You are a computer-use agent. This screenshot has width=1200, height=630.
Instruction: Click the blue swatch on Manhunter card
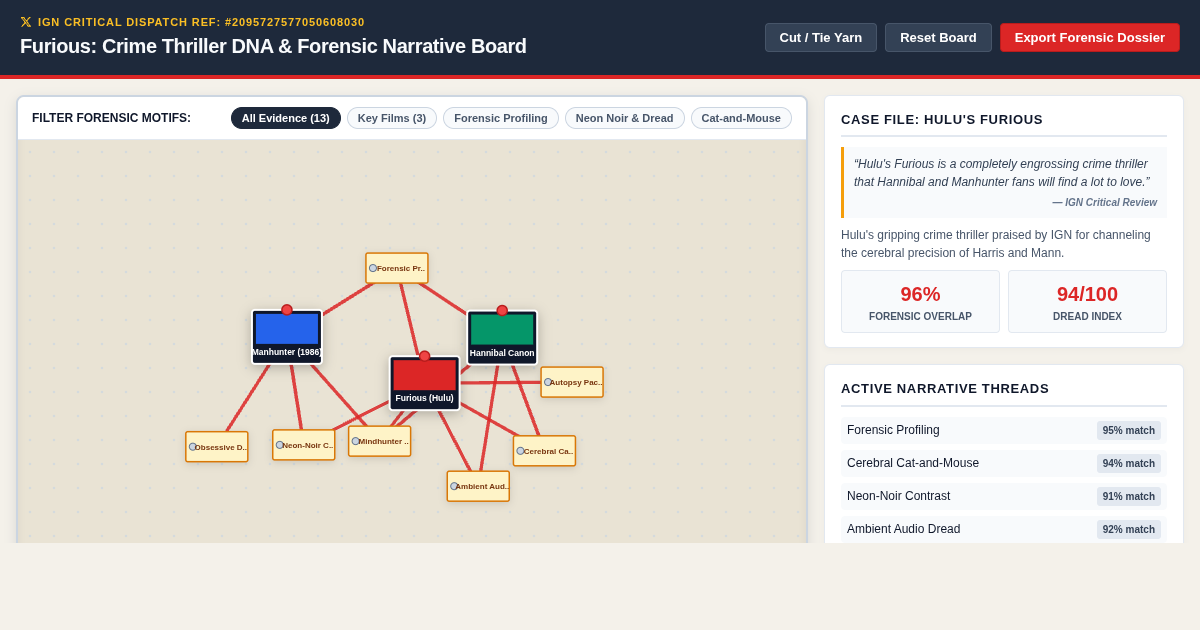[x=287, y=329]
